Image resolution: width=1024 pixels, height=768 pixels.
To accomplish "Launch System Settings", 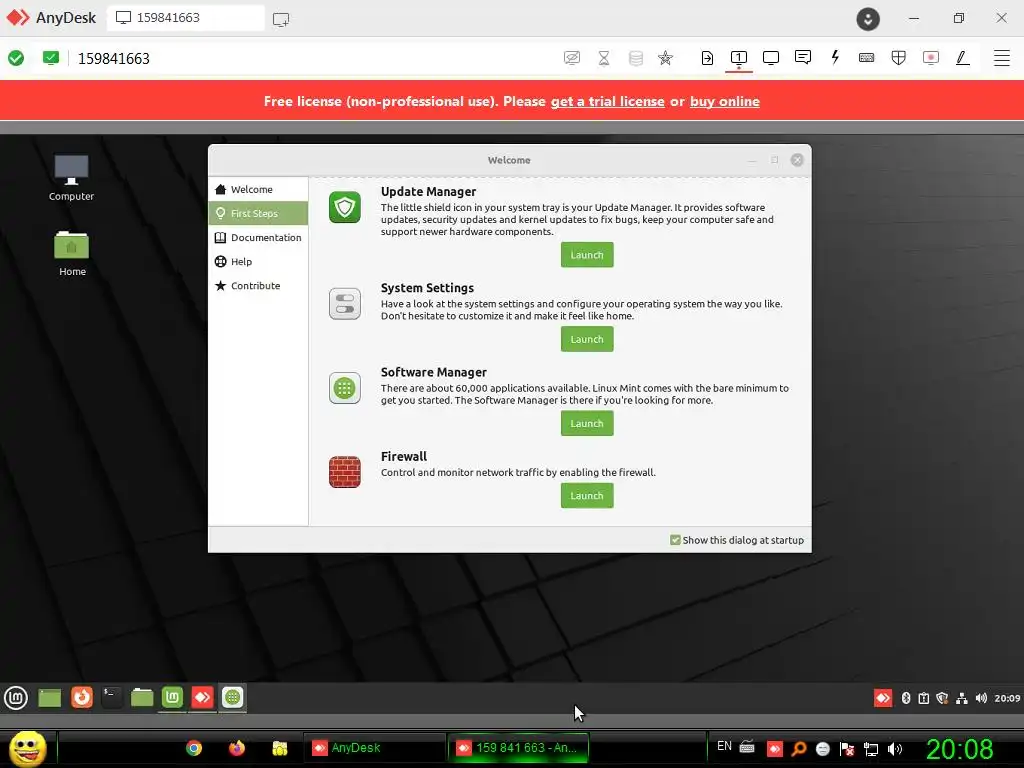I will [x=587, y=339].
